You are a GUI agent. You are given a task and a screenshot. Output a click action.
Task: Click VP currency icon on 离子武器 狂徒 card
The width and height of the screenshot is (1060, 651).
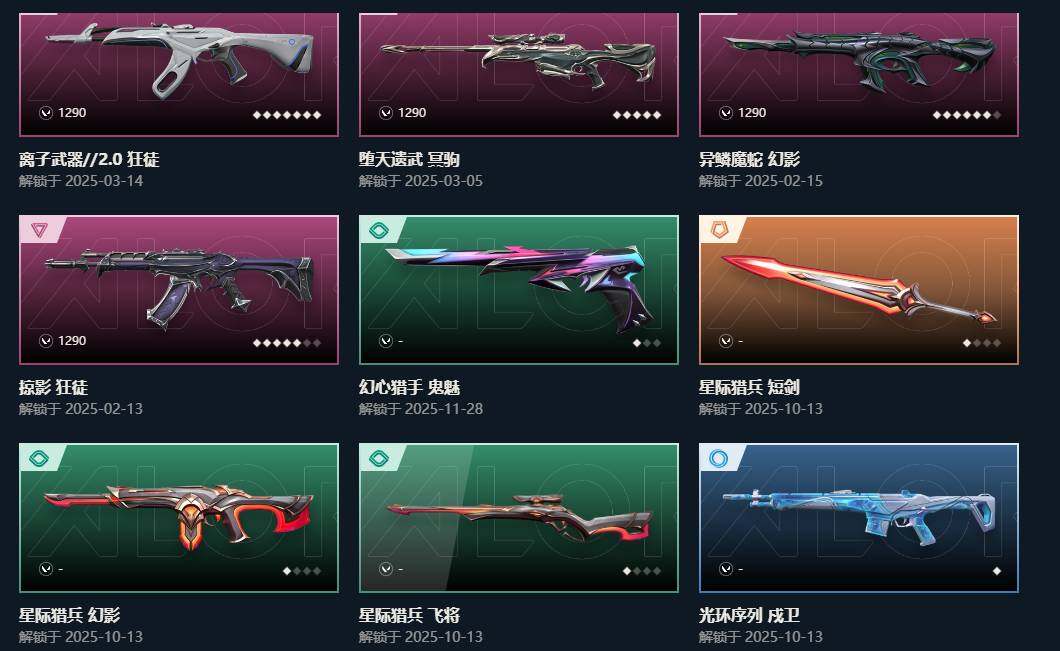(x=46, y=113)
